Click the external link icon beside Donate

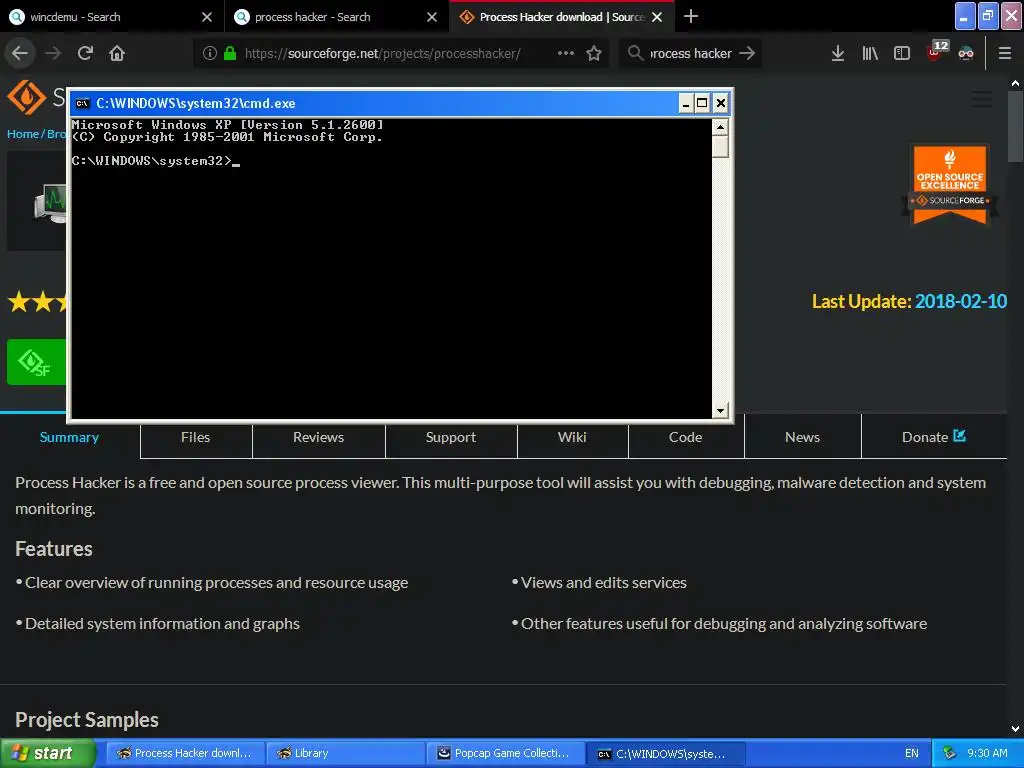(x=959, y=436)
